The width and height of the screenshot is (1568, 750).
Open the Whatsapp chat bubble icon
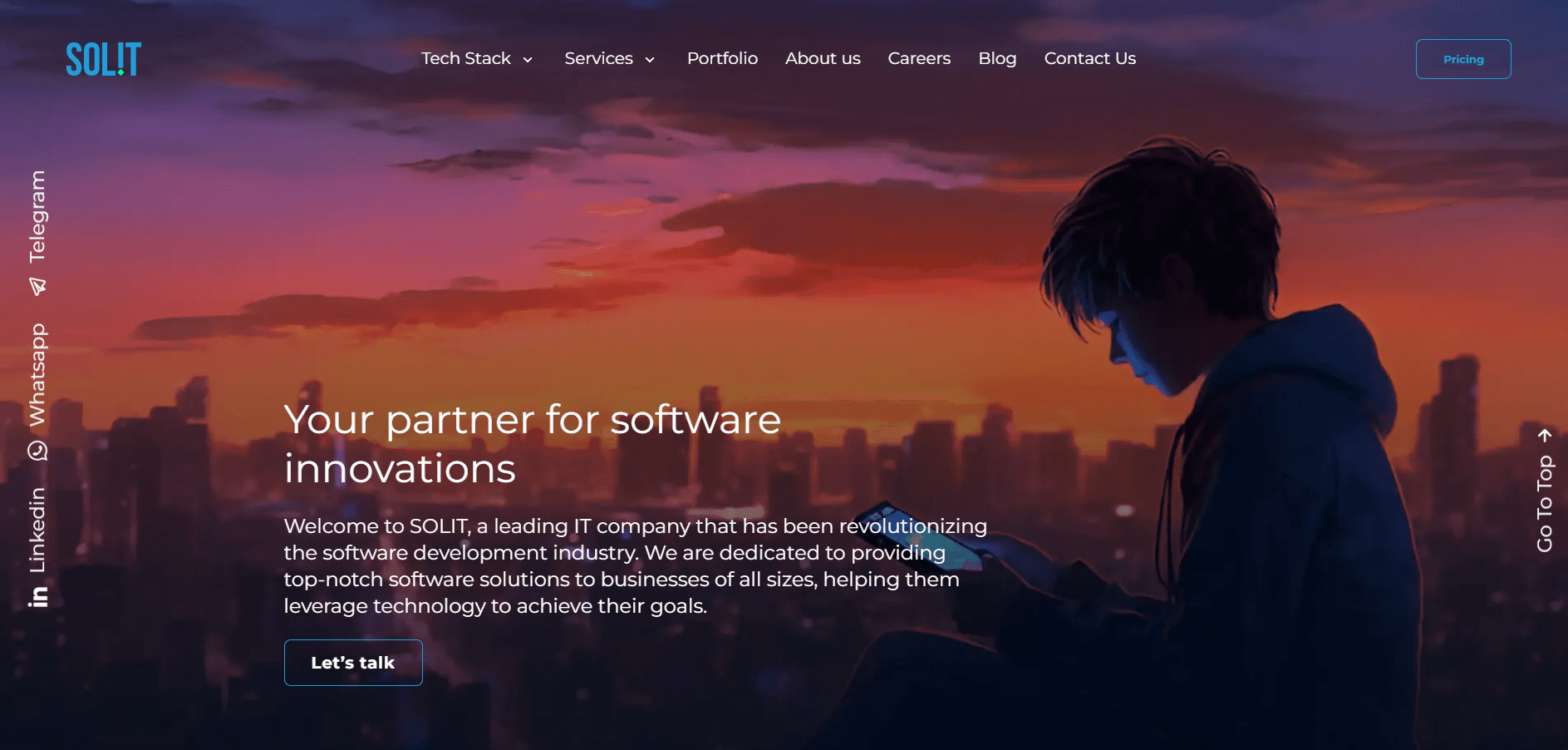pyautogui.click(x=37, y=451)
